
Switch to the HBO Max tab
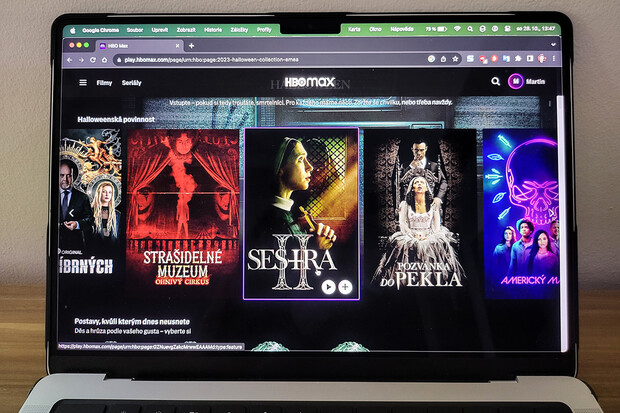pos(138,46)
